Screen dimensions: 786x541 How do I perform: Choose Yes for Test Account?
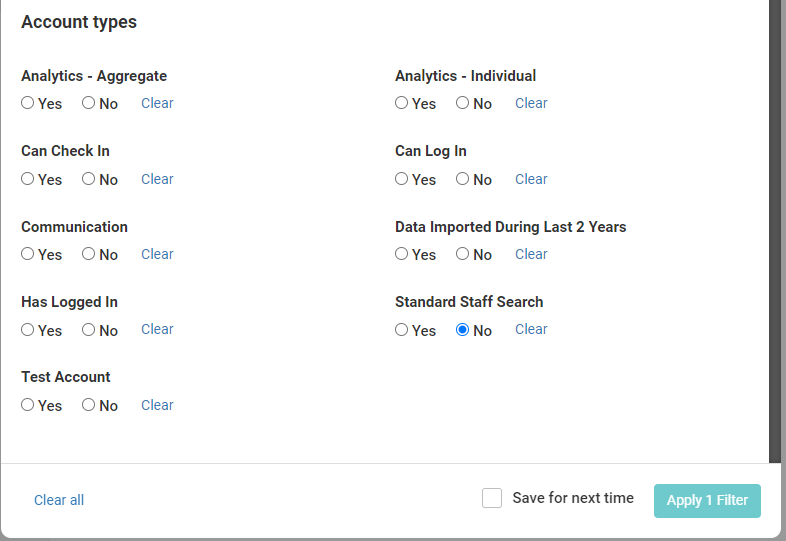[x=28, y=405]
